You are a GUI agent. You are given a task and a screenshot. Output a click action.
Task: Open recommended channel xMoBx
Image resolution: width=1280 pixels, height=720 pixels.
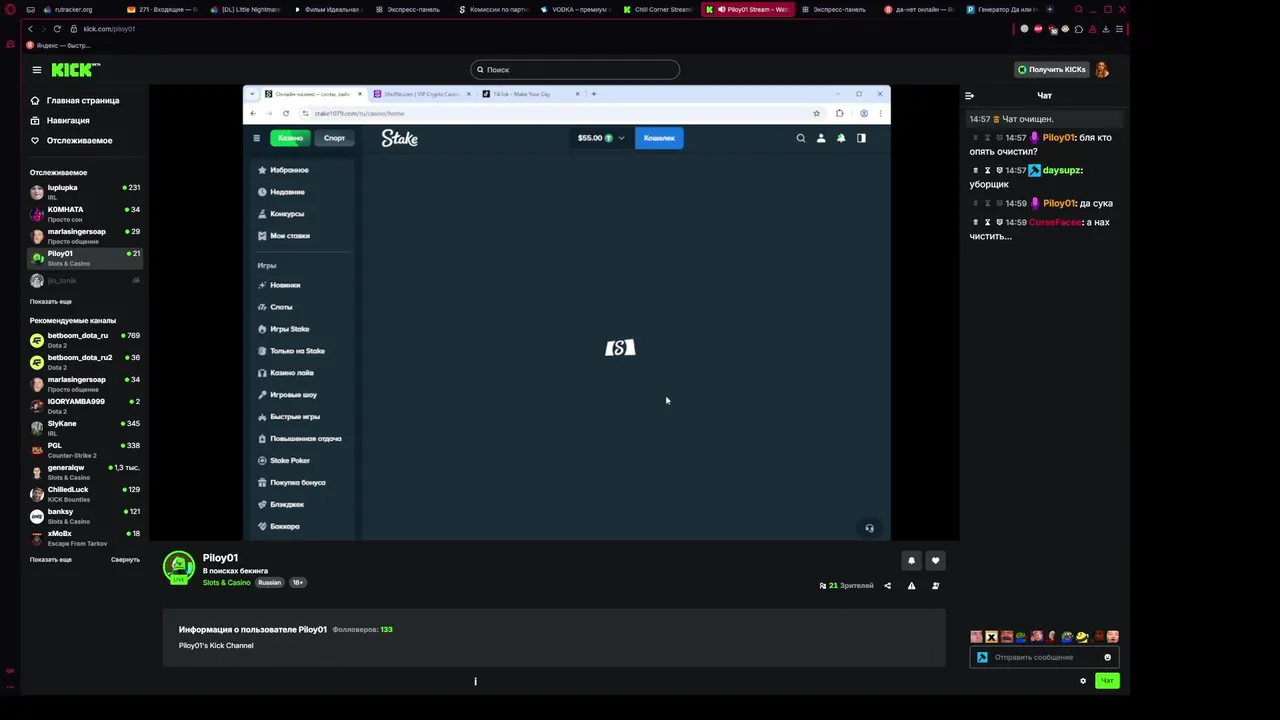[x=85, y=538]
